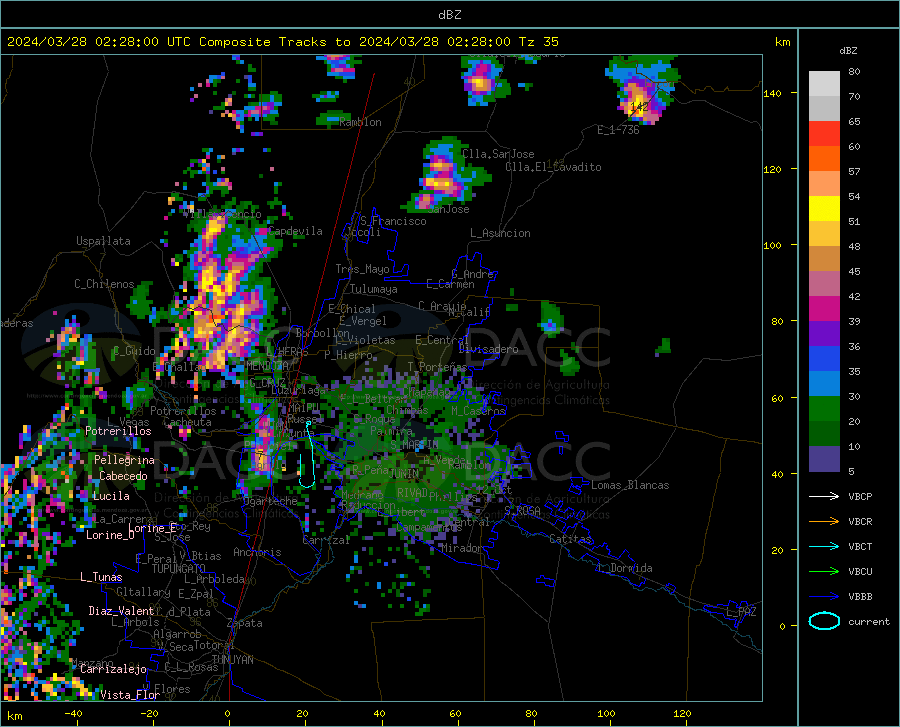The width and height of the screenshot is (900, 727).
Task: Click the L_PAZ label near right edge
Action: click(741, 612)
